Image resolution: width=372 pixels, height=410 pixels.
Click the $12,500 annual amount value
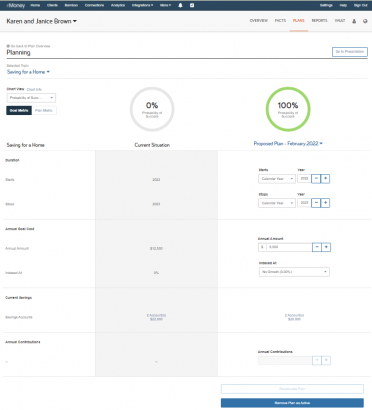click(x=156, y=249)
